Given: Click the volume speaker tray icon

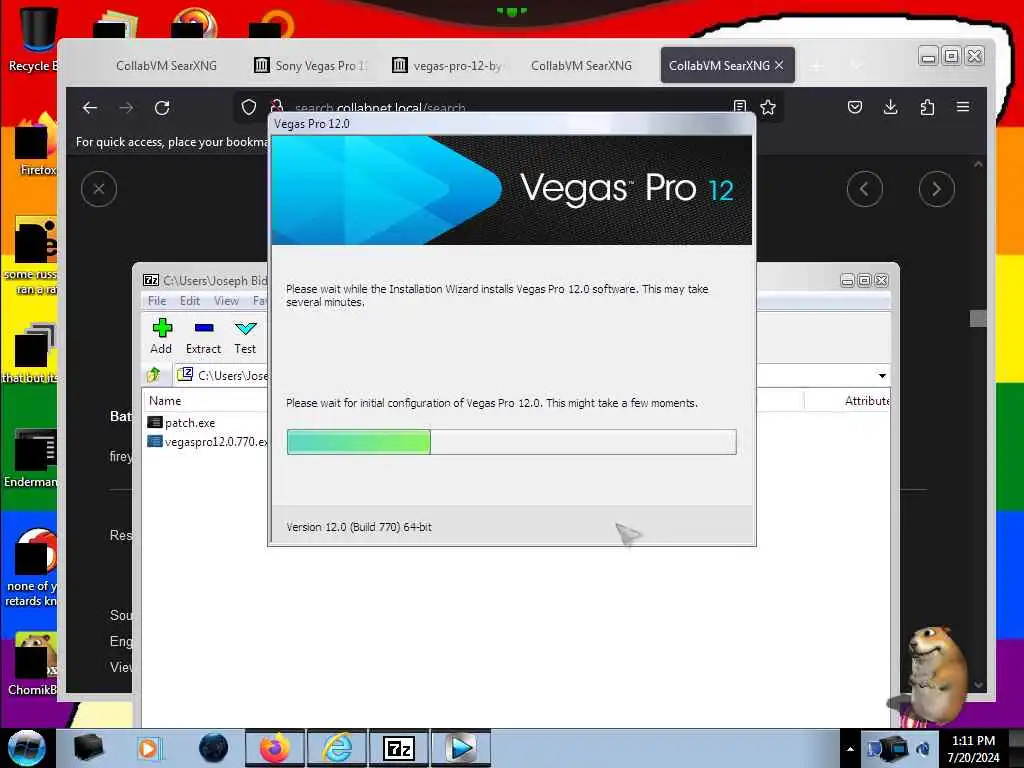Looking at the screenshot, I should (923, 748).
